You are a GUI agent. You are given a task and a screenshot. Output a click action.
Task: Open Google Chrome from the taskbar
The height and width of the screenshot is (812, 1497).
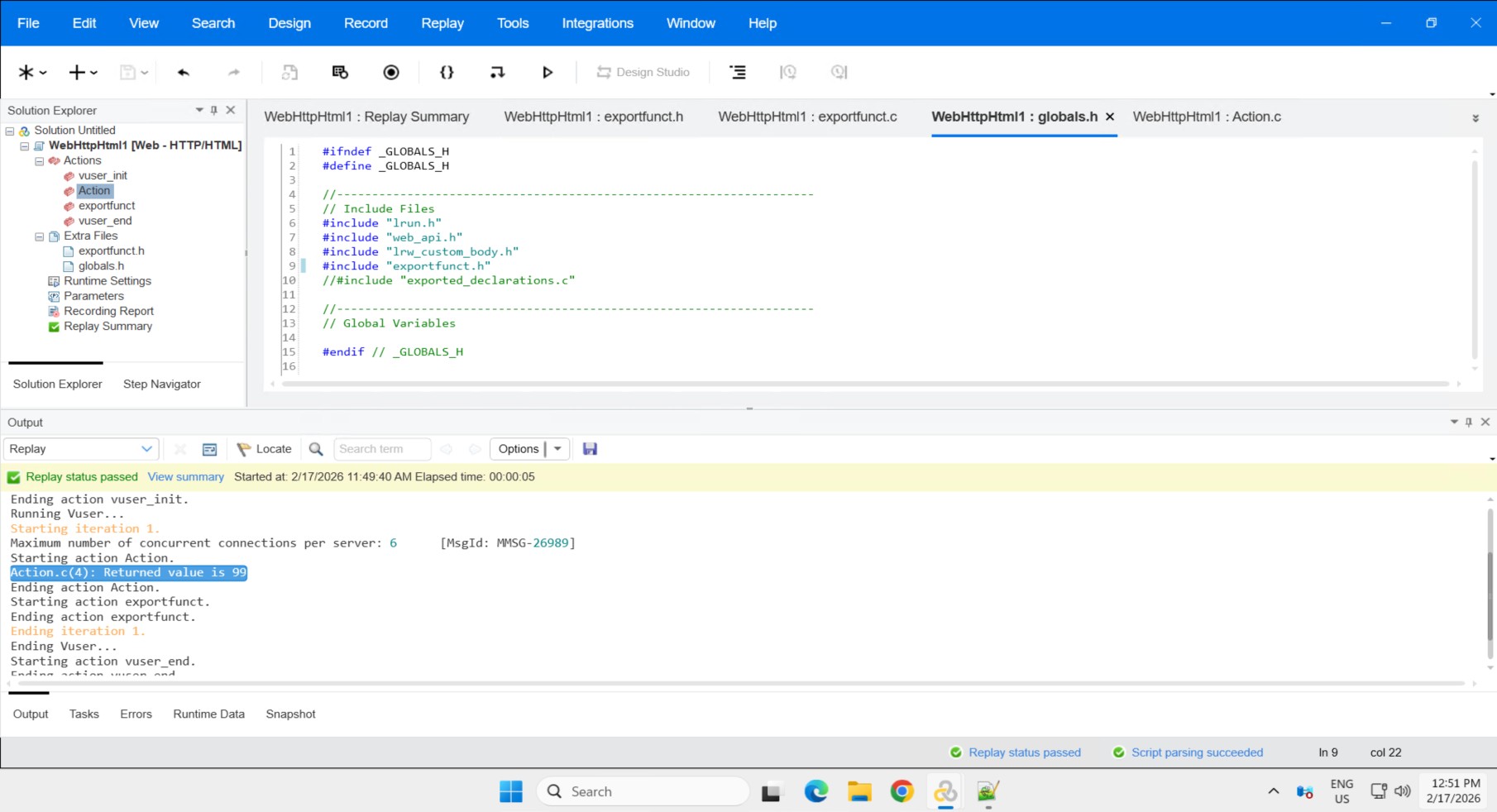tap(902, 792)
